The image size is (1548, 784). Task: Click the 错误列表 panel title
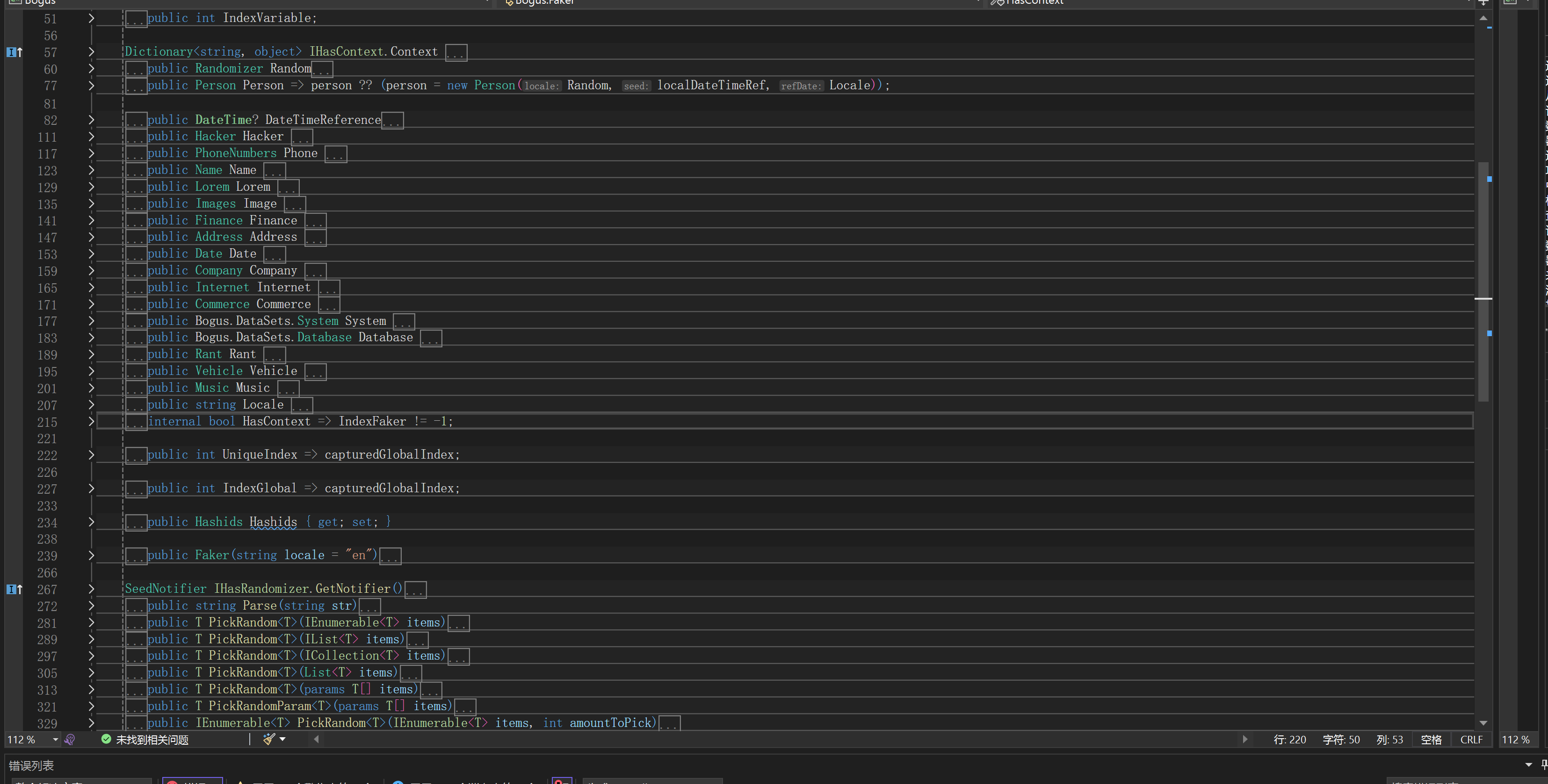(x=31, y=765)
